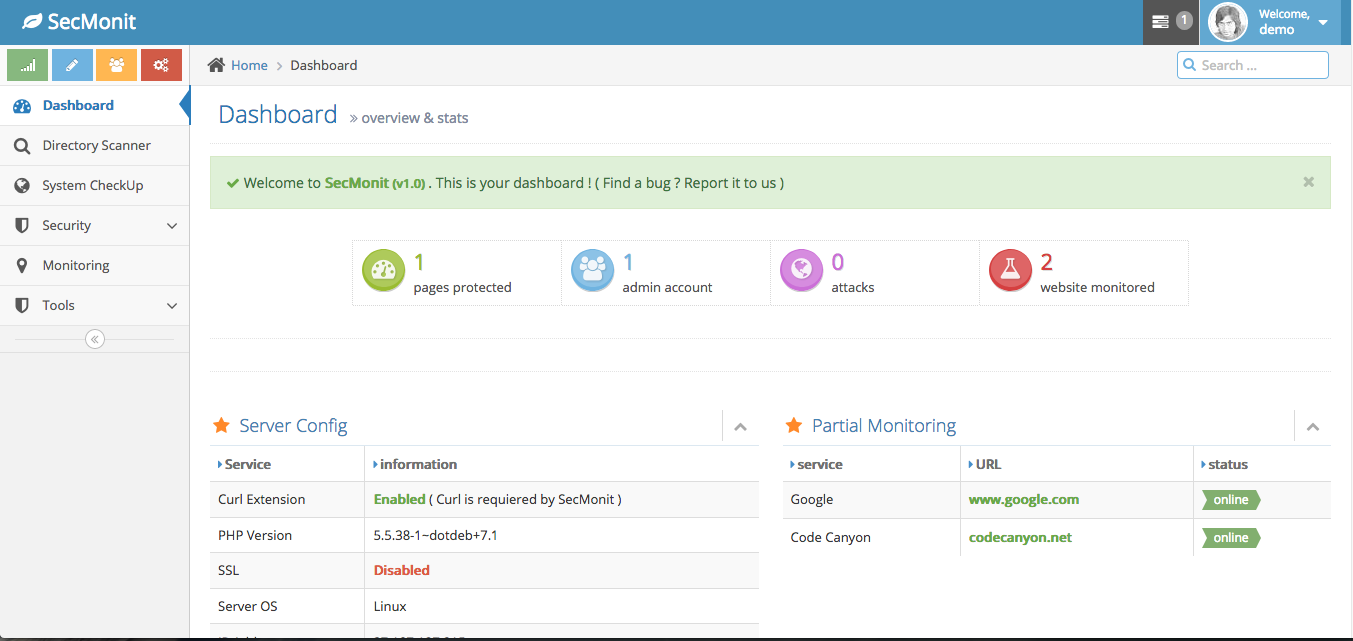Click the Home breadcrumb link
Image resolution: width=1353 pixels, height=641 pixels.
(x=249, y=65)
